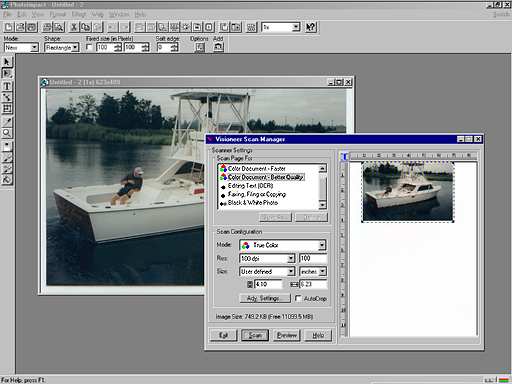
Task: Open the inches units dropdown
Action: 322,272
